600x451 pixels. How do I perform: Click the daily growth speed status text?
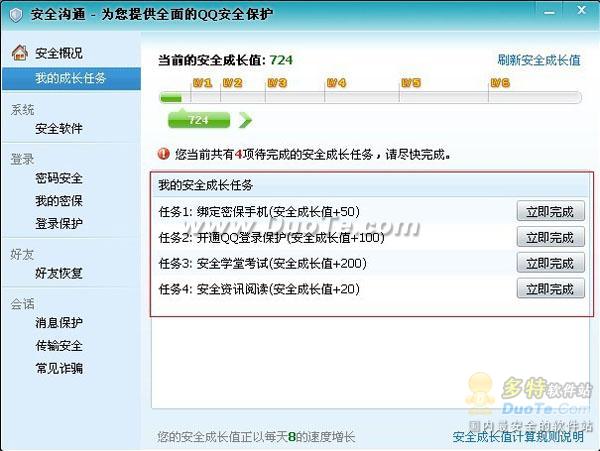coord(256,436)
